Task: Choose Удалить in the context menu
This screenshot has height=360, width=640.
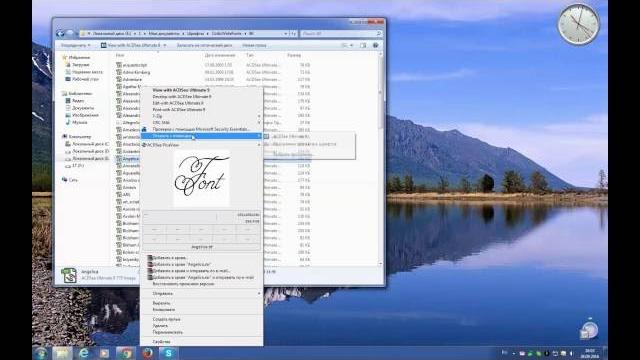Action: click(201, 326)
